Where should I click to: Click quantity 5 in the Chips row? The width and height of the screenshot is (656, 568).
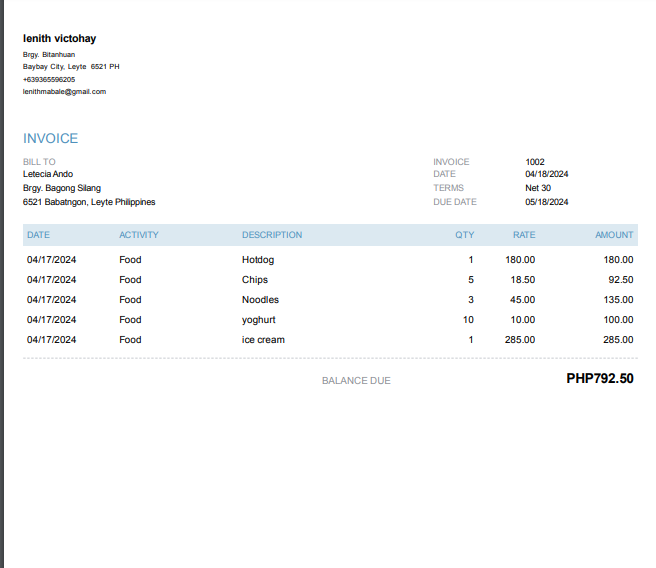tap(471, 280)
